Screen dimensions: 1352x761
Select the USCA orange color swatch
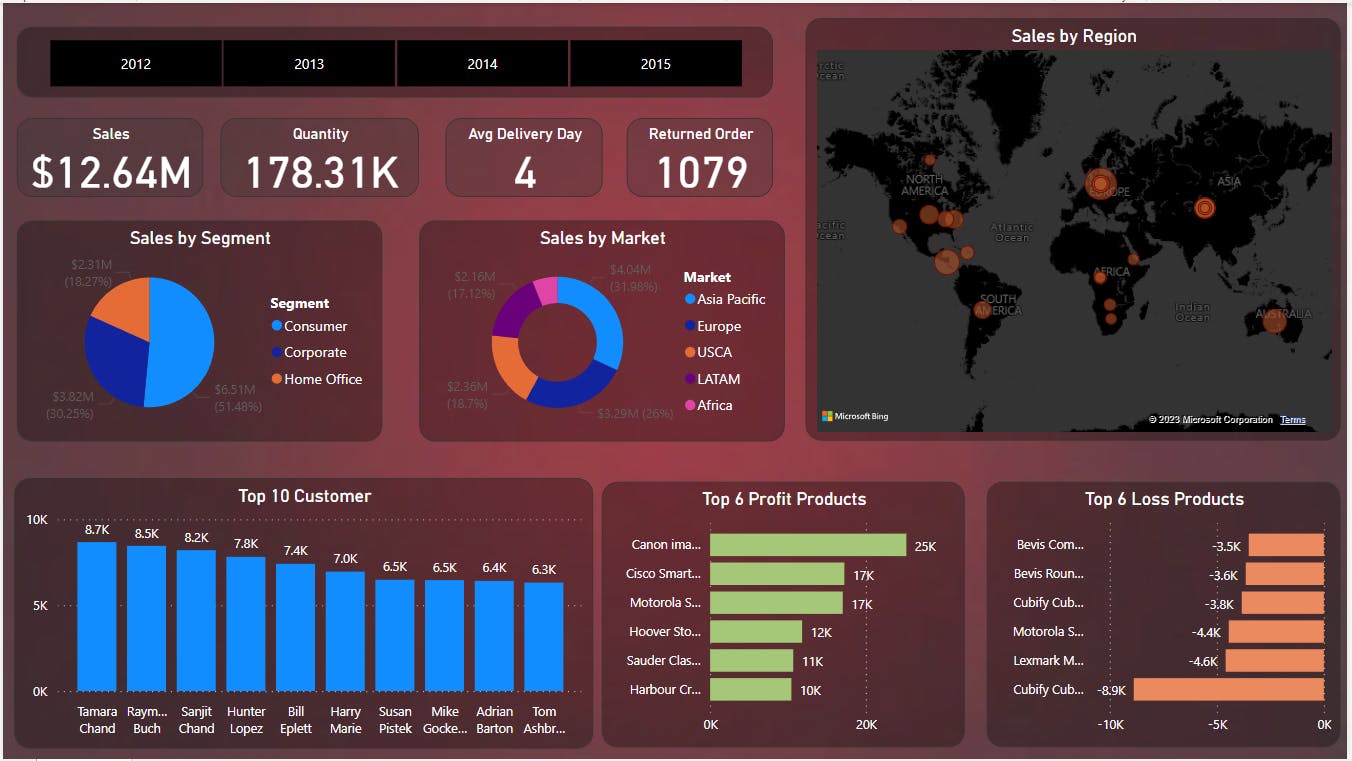click(688, 352)
